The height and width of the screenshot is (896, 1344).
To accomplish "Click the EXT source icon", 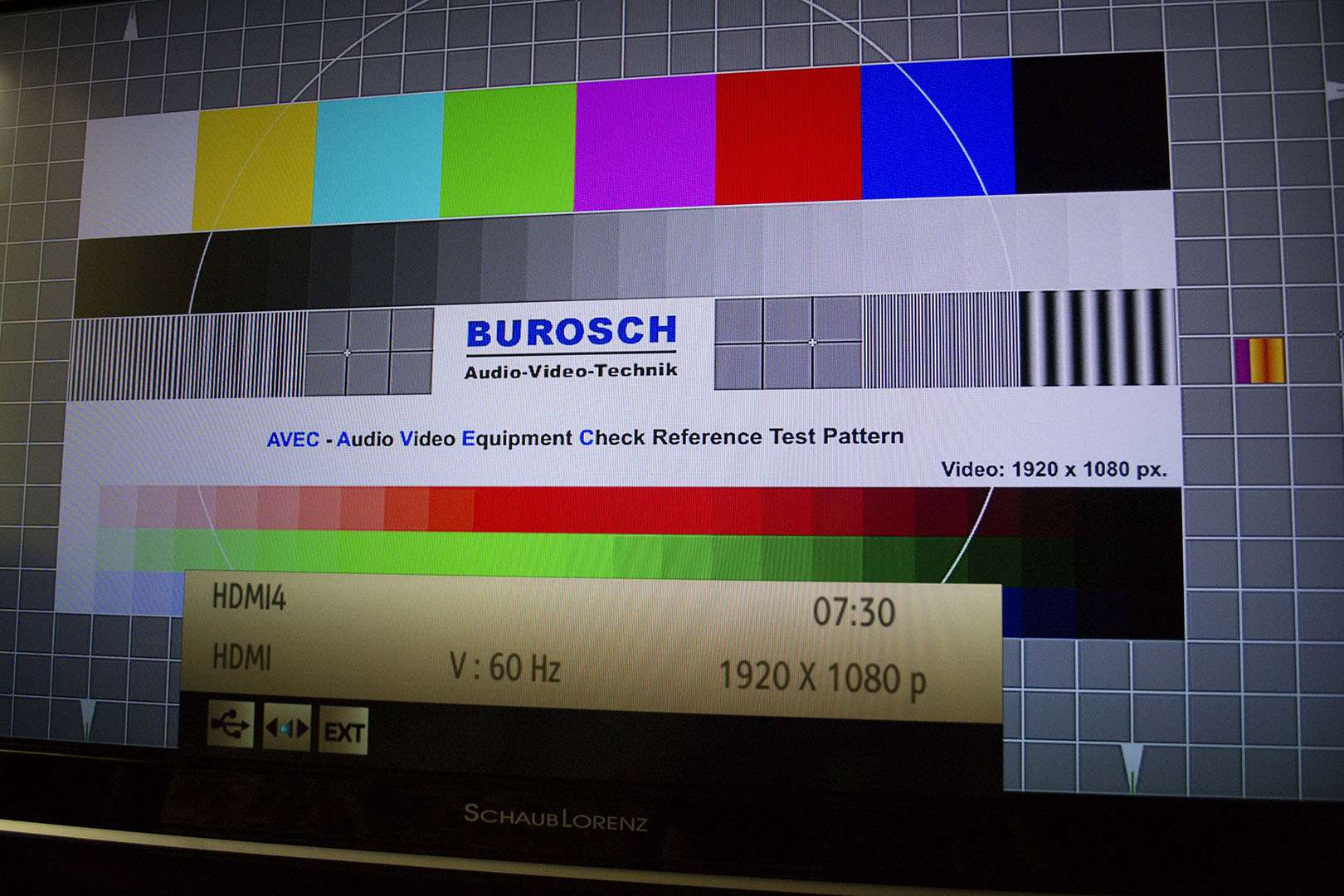I will (343, 731).
